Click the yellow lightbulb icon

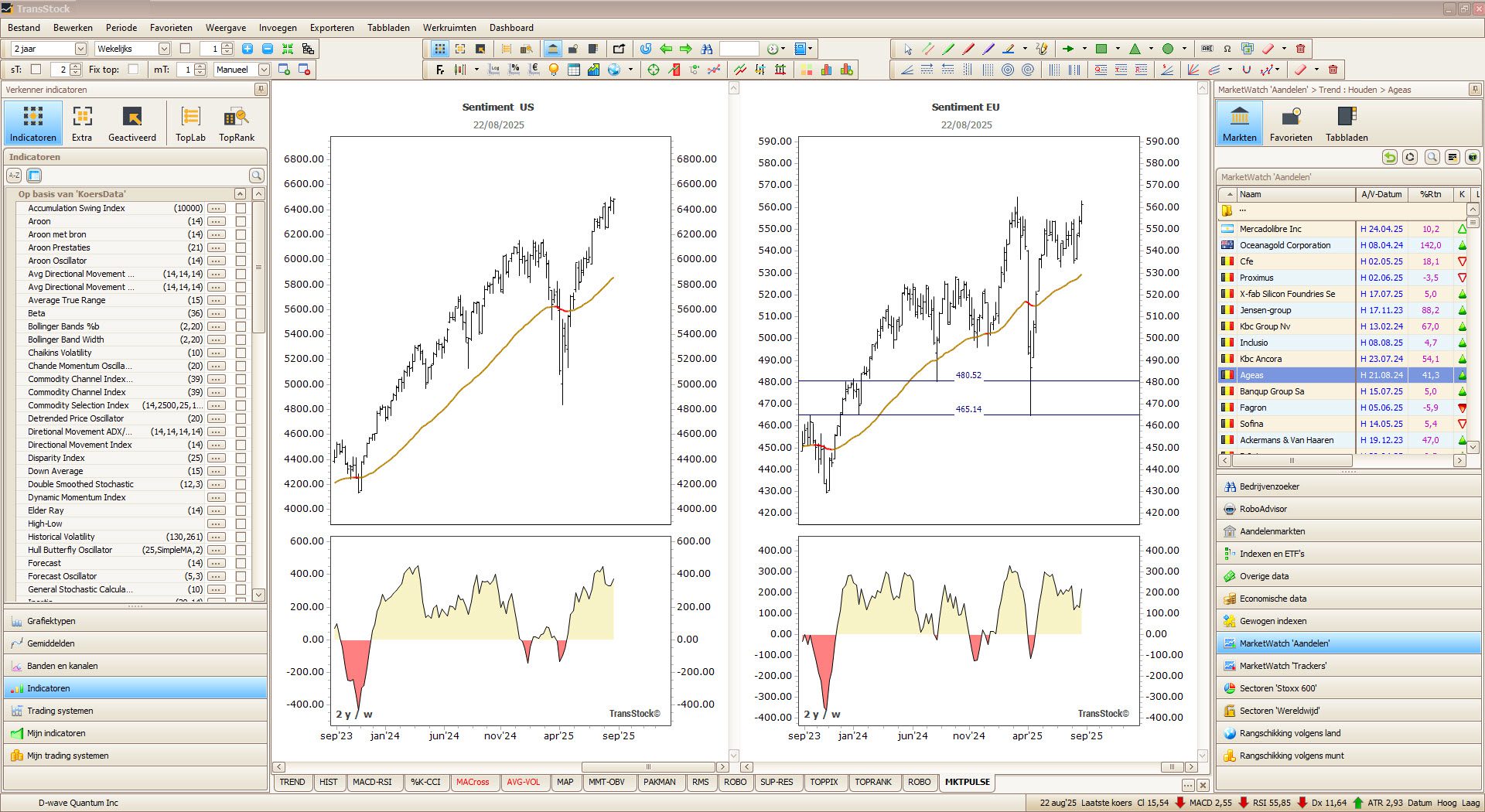(x=553, y=70)
